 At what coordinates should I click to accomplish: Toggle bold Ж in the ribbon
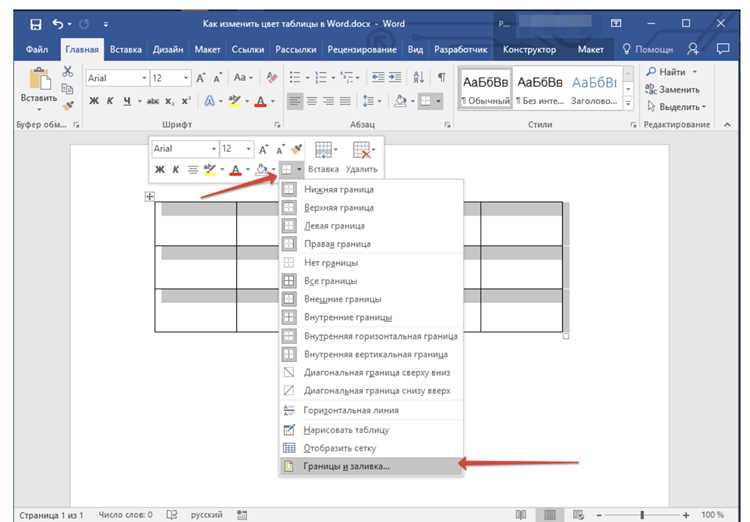coord(94,101)
